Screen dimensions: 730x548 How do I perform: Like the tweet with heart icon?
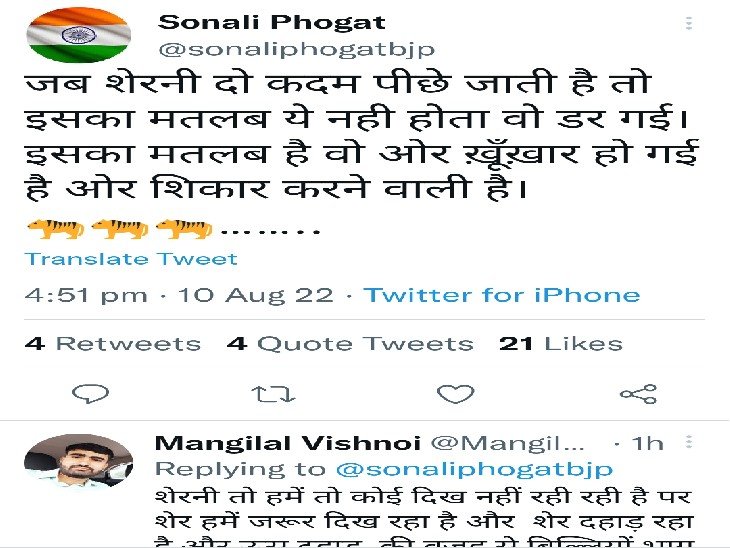[x=455, y=394]
